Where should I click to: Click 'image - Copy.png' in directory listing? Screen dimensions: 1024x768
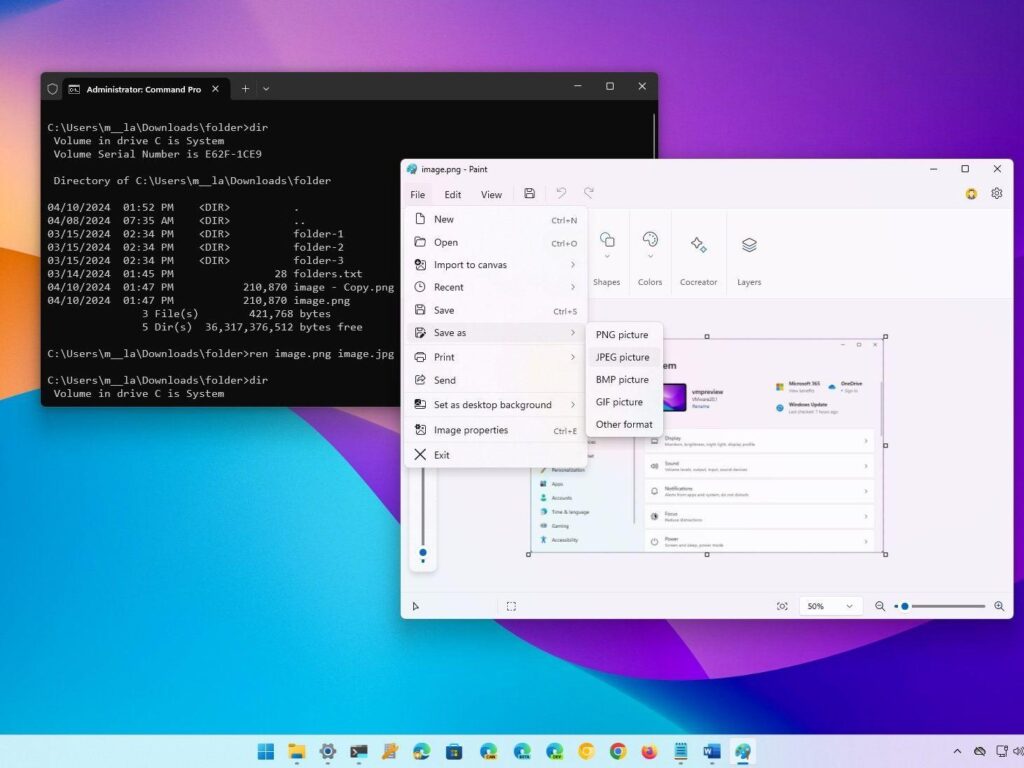344,287
